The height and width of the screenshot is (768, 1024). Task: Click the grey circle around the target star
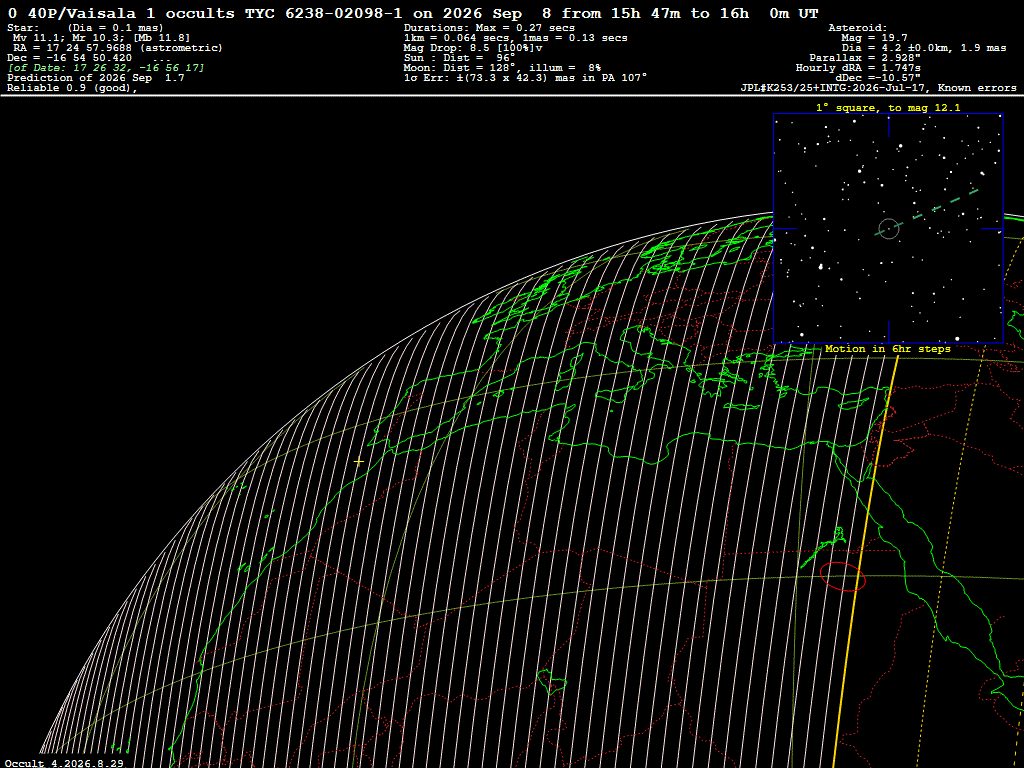click(888, 229)
